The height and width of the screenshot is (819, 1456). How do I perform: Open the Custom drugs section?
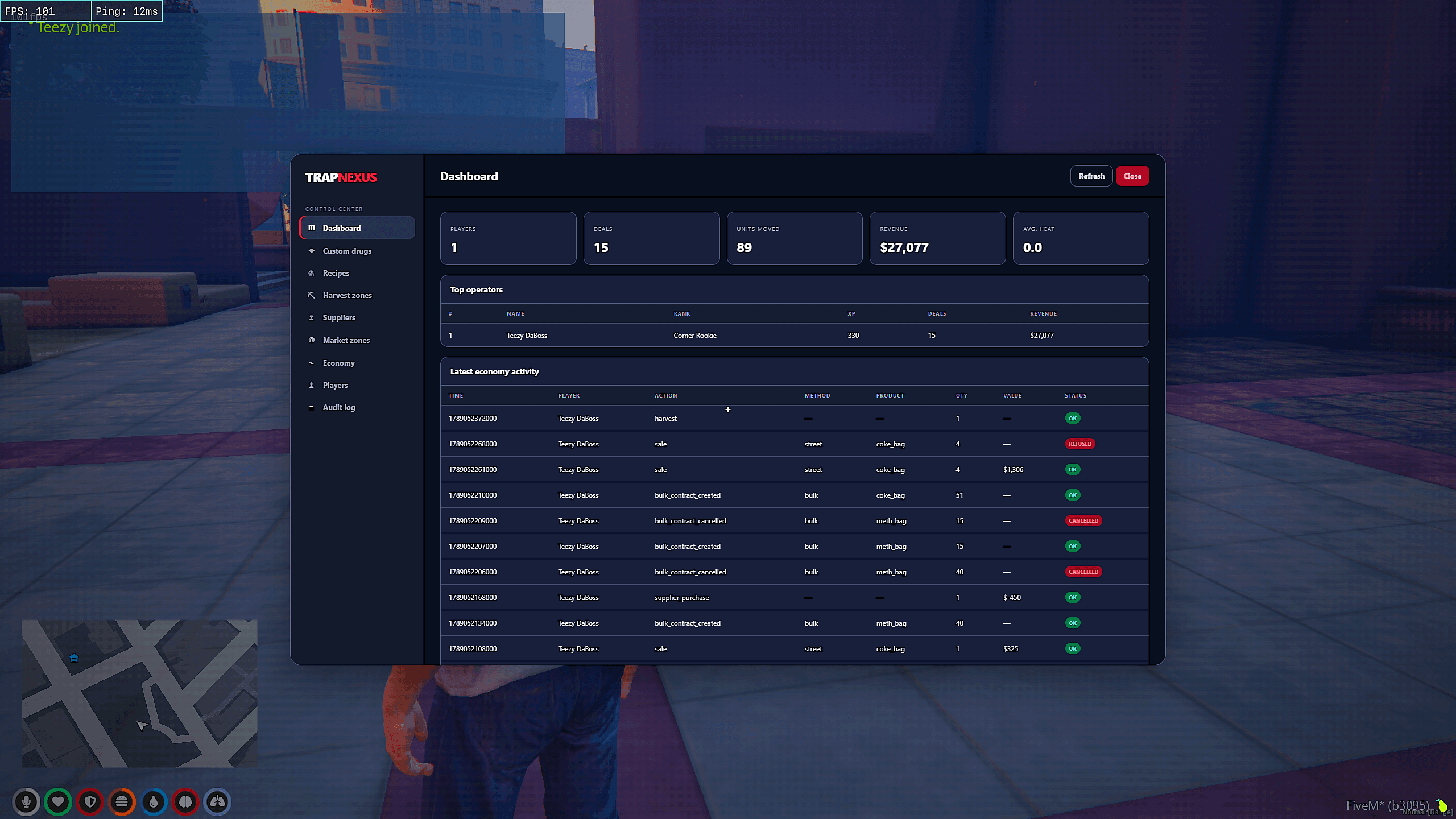point(357,251)
